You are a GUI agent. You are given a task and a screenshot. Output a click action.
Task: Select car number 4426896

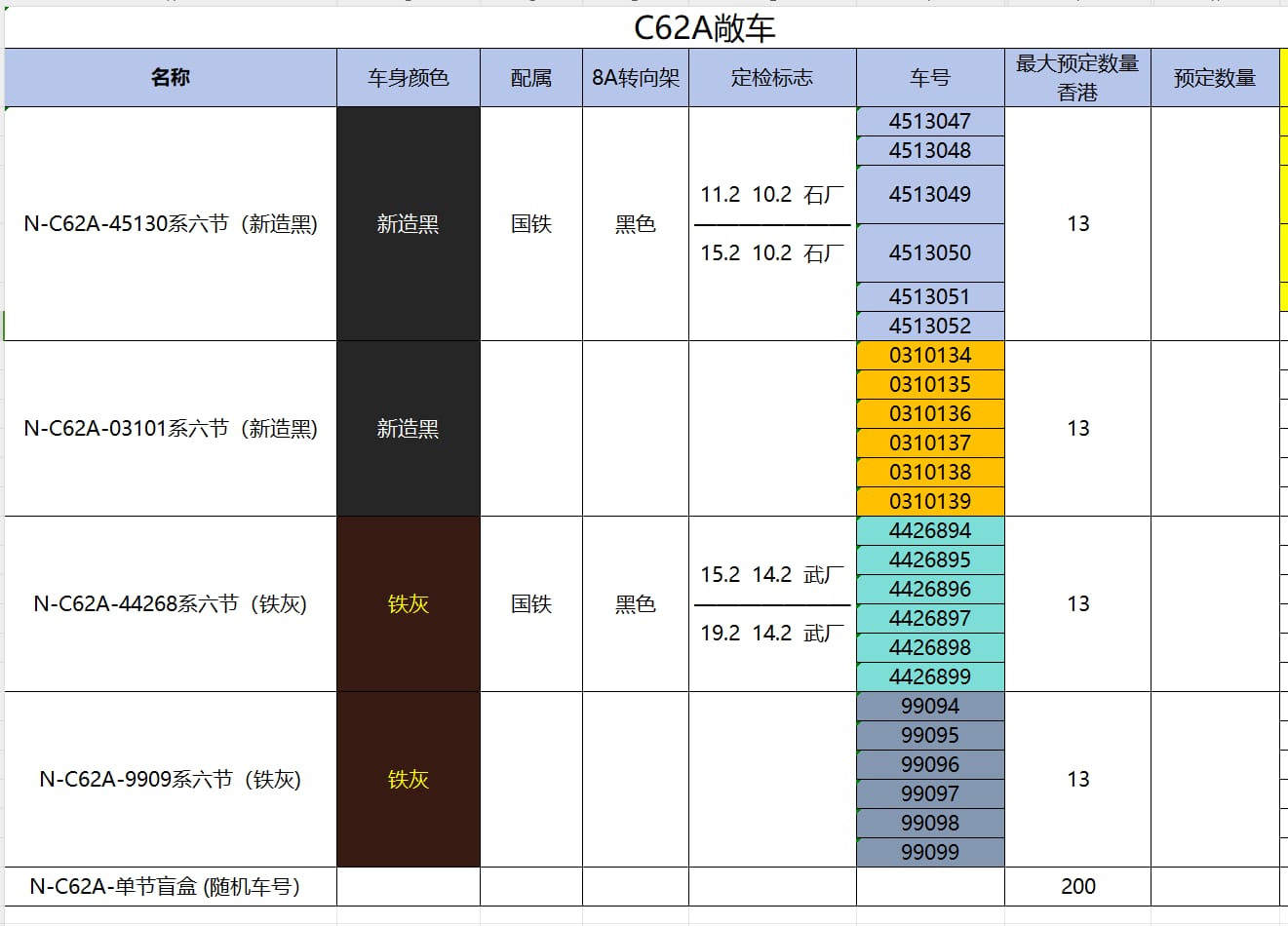[930, 590]
